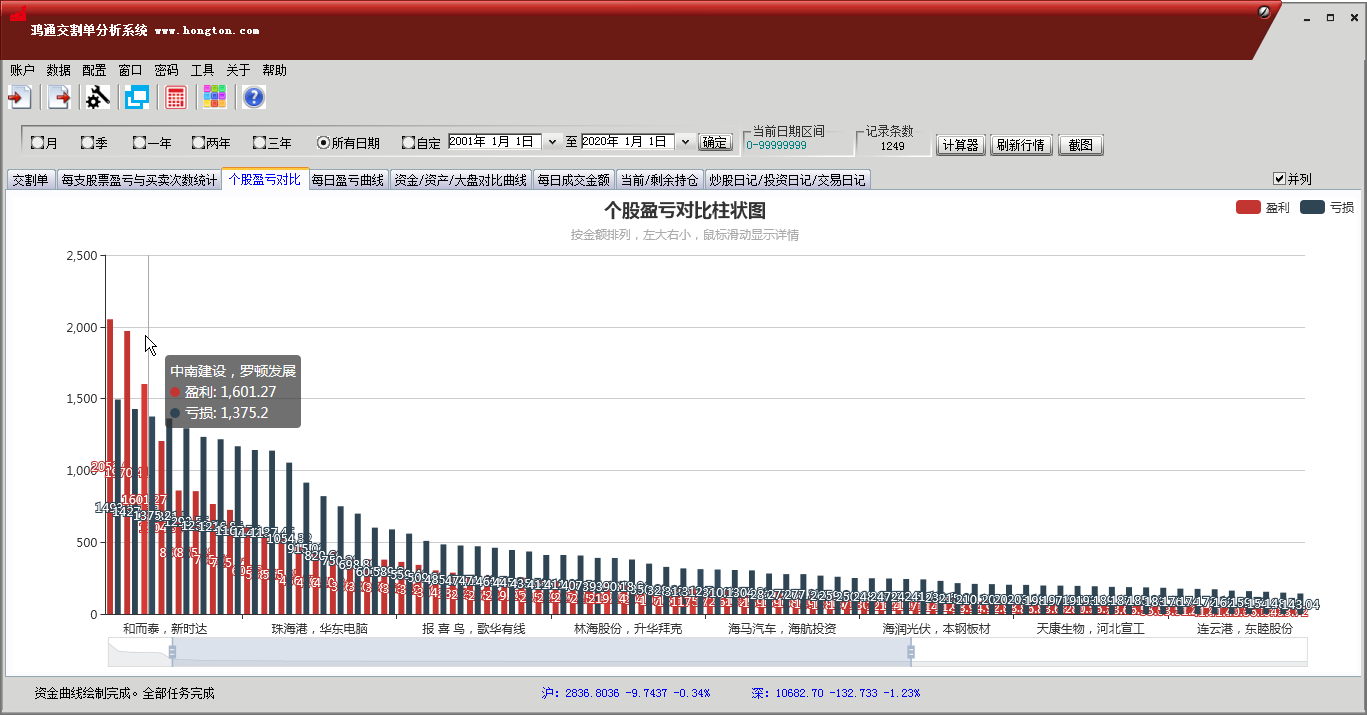Open the blue help question mark icon

pyautogui.click(x=254, y=97)
